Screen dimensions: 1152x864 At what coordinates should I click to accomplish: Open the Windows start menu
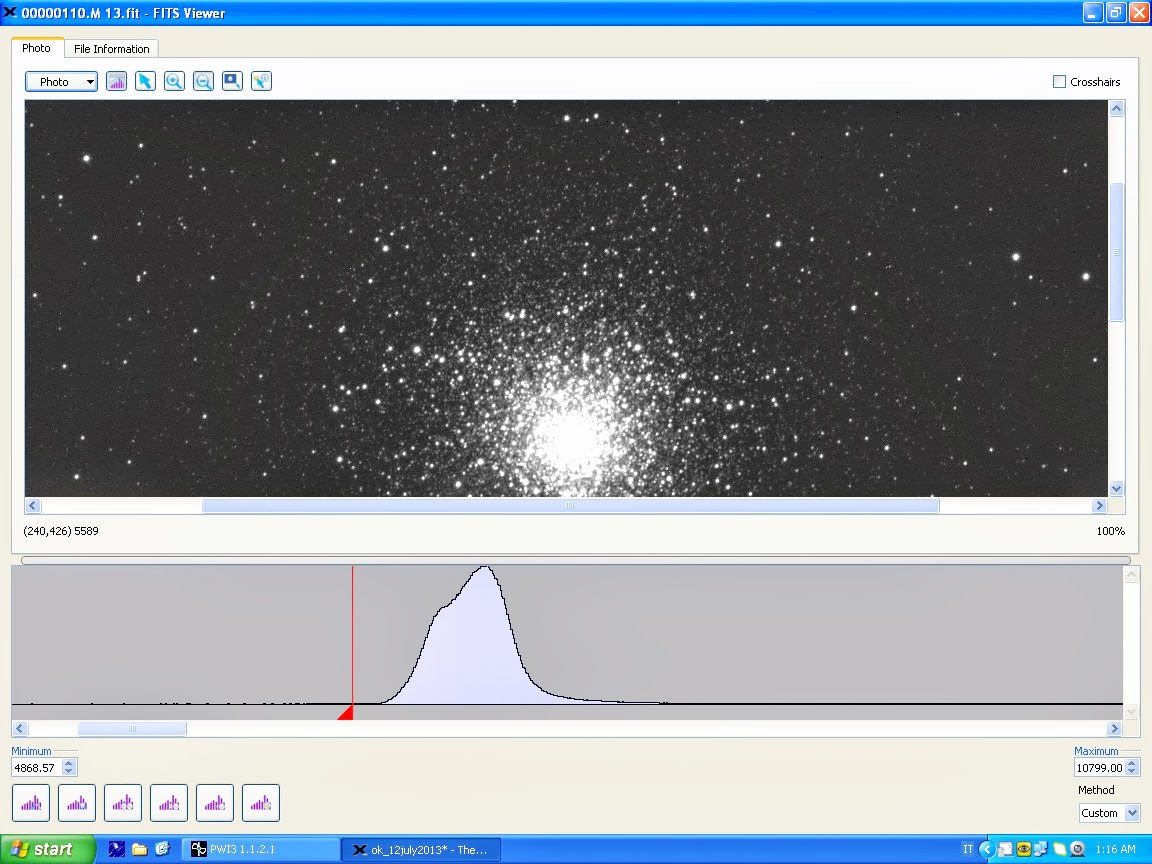point(47,849)
